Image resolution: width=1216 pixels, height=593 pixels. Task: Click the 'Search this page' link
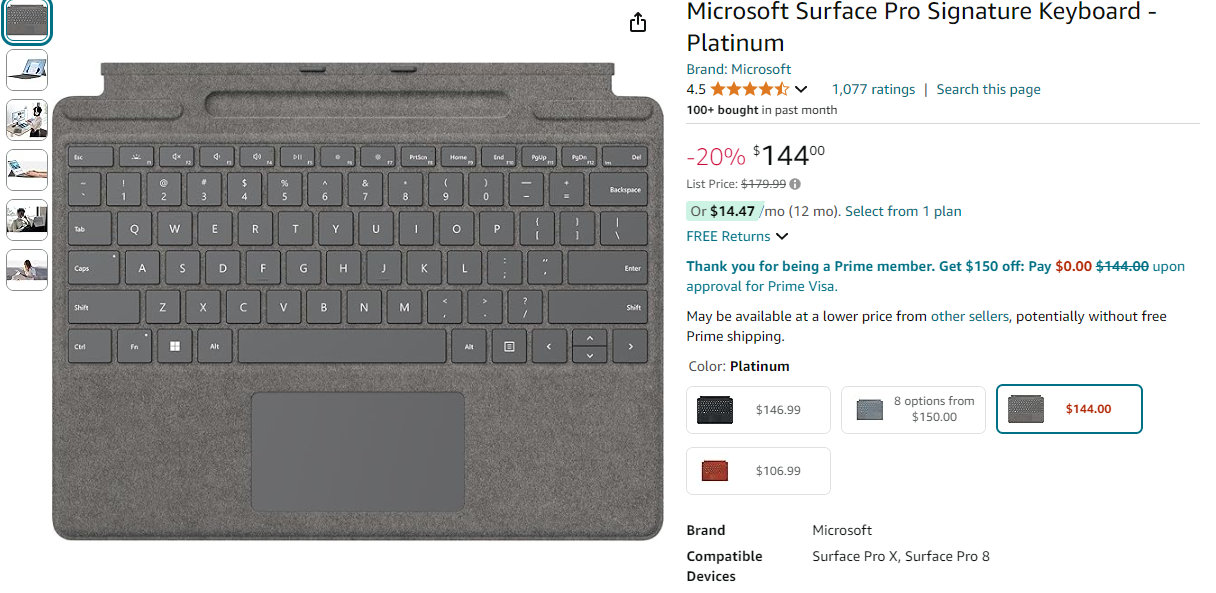coord(988,89)
